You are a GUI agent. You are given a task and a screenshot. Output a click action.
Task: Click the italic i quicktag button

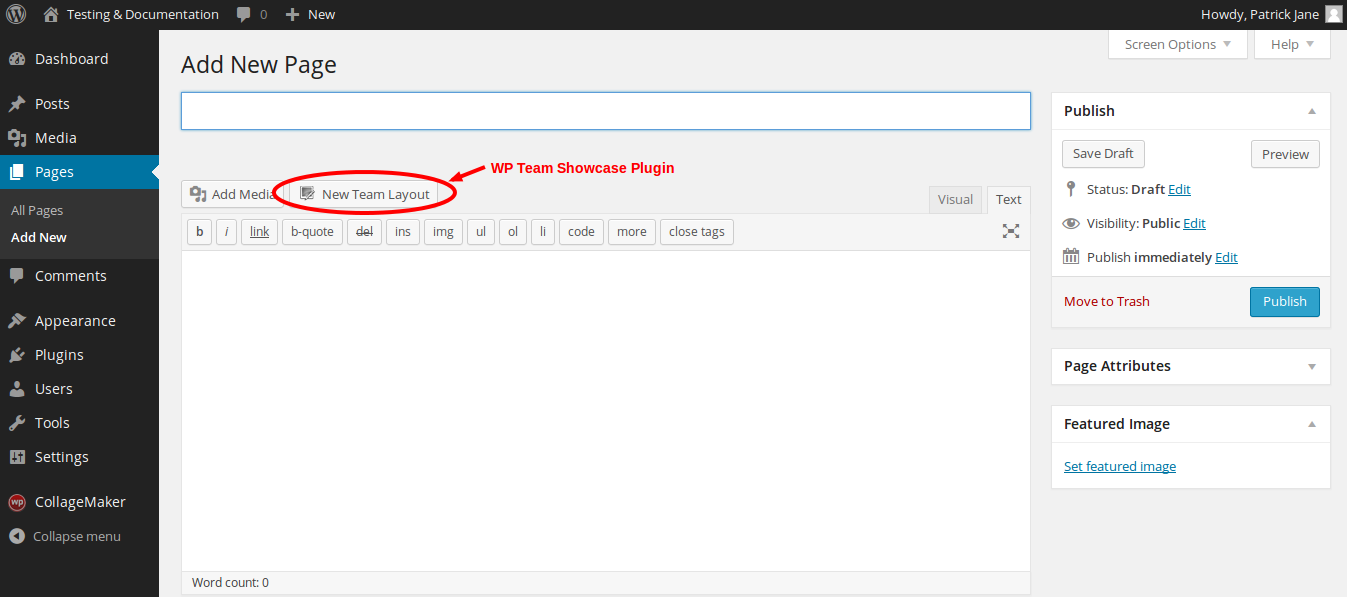point(226,232)
